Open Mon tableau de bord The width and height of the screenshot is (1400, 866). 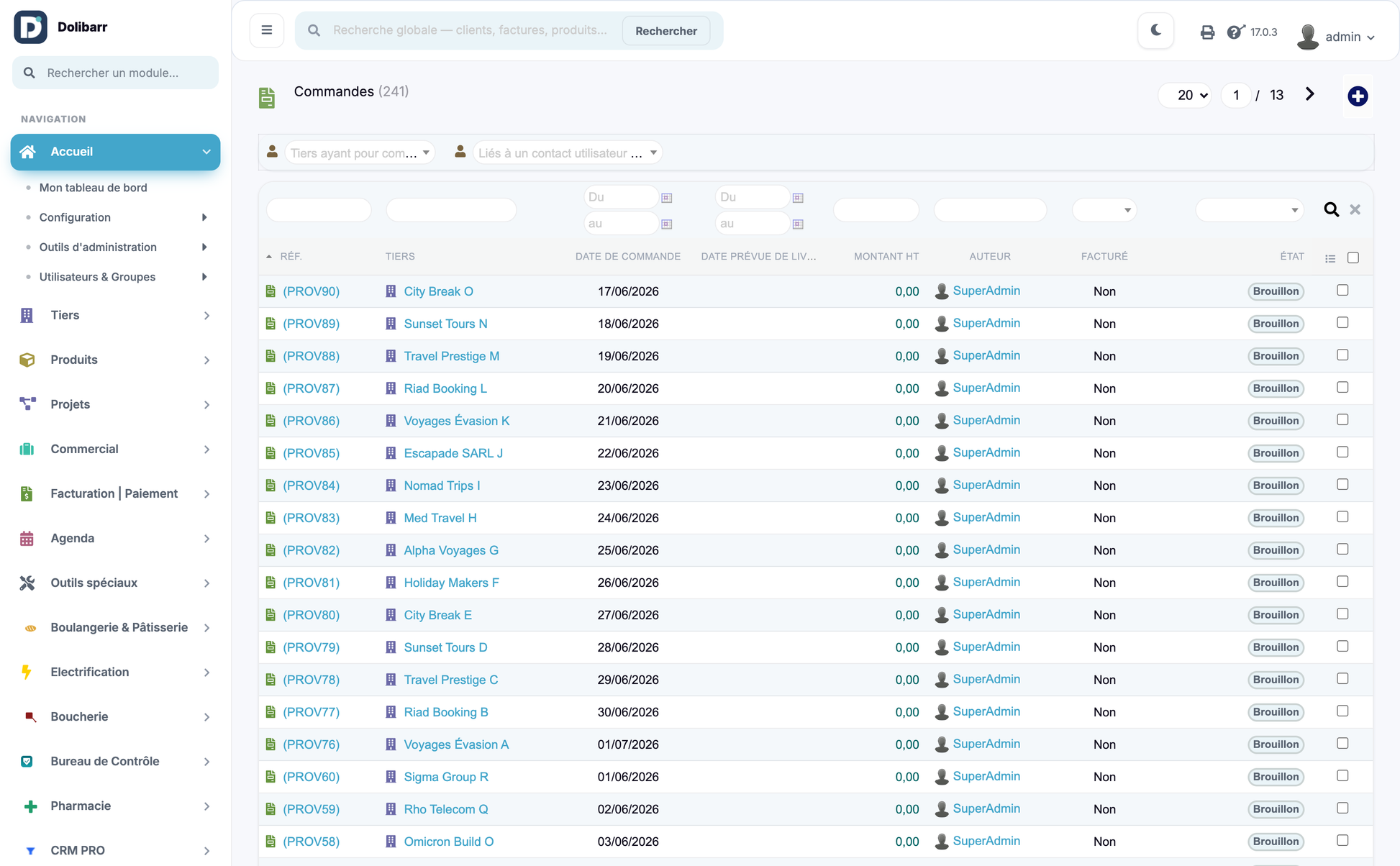(x=93, y=188)
